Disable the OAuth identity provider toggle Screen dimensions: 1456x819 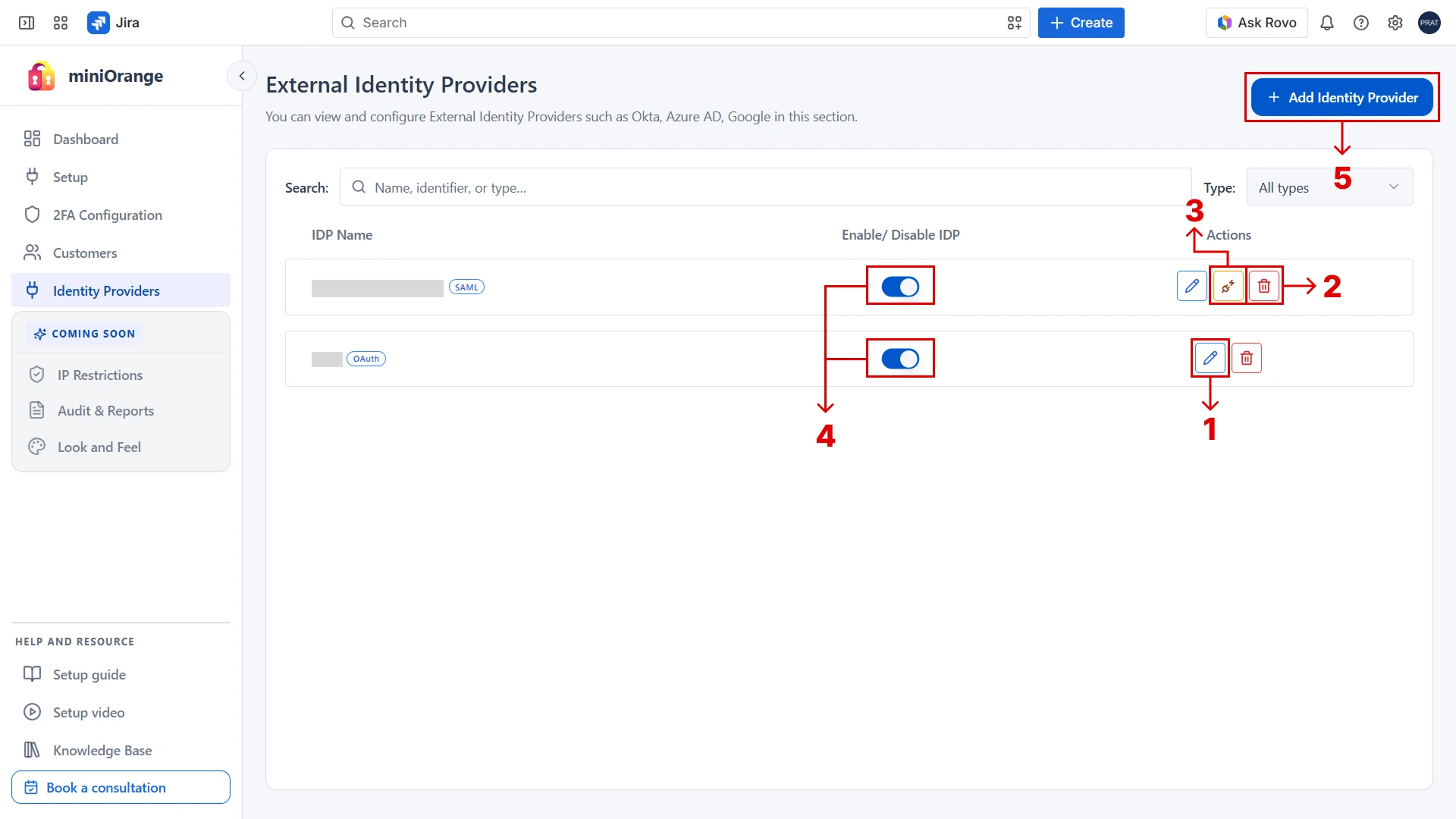click(x=900, y=359)
